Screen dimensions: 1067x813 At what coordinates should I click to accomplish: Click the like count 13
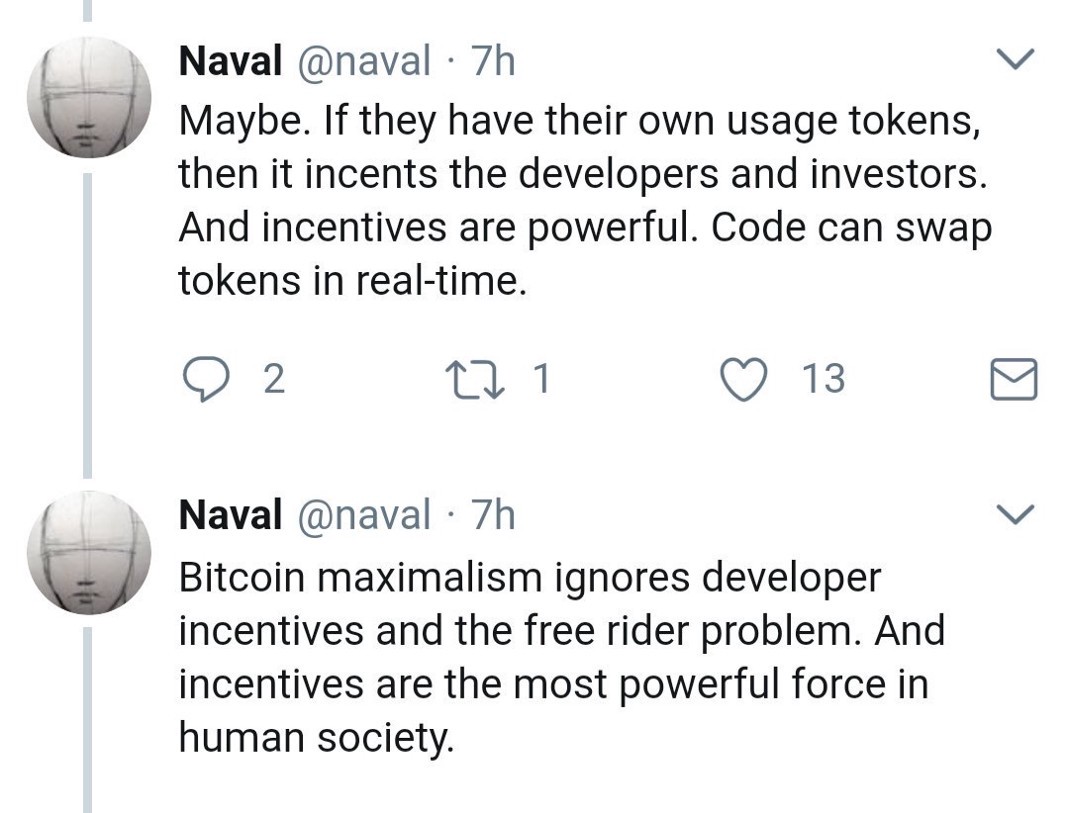823,379
